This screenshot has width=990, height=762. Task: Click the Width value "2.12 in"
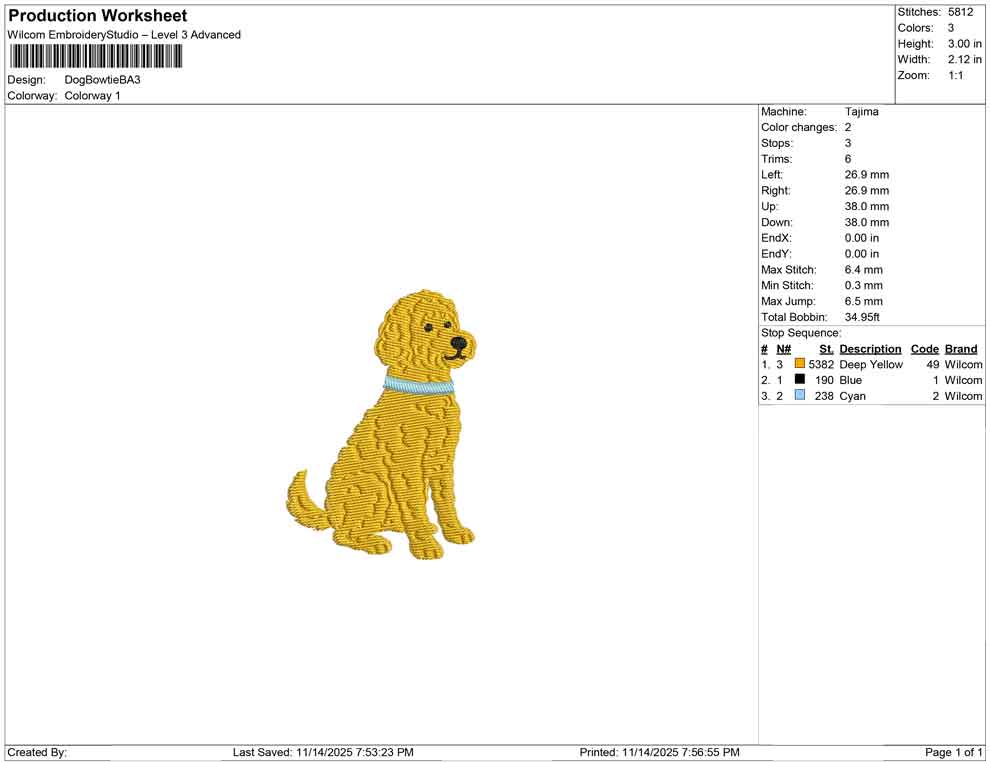coord(964,59)
